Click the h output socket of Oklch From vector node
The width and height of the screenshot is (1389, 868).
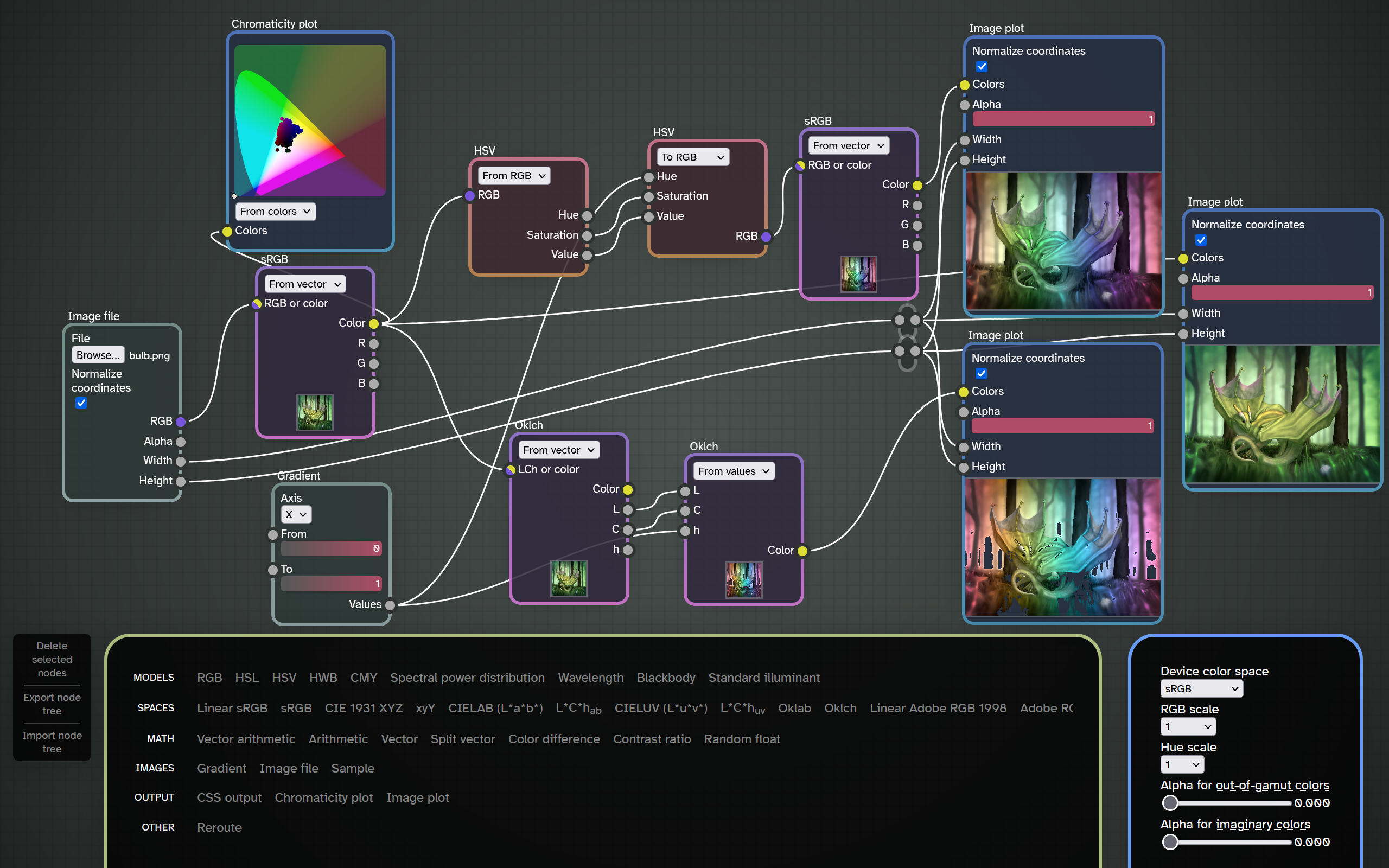coord(628,550)
